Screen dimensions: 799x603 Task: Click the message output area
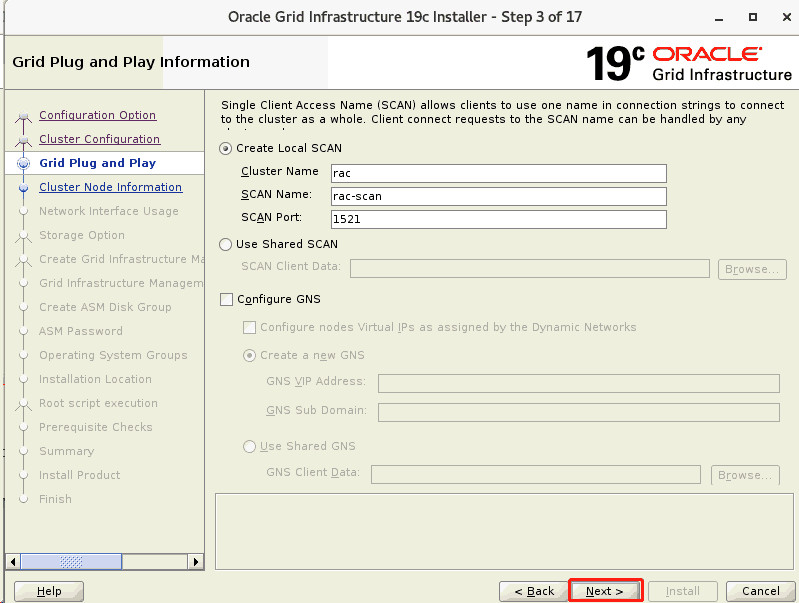point(504,531)
